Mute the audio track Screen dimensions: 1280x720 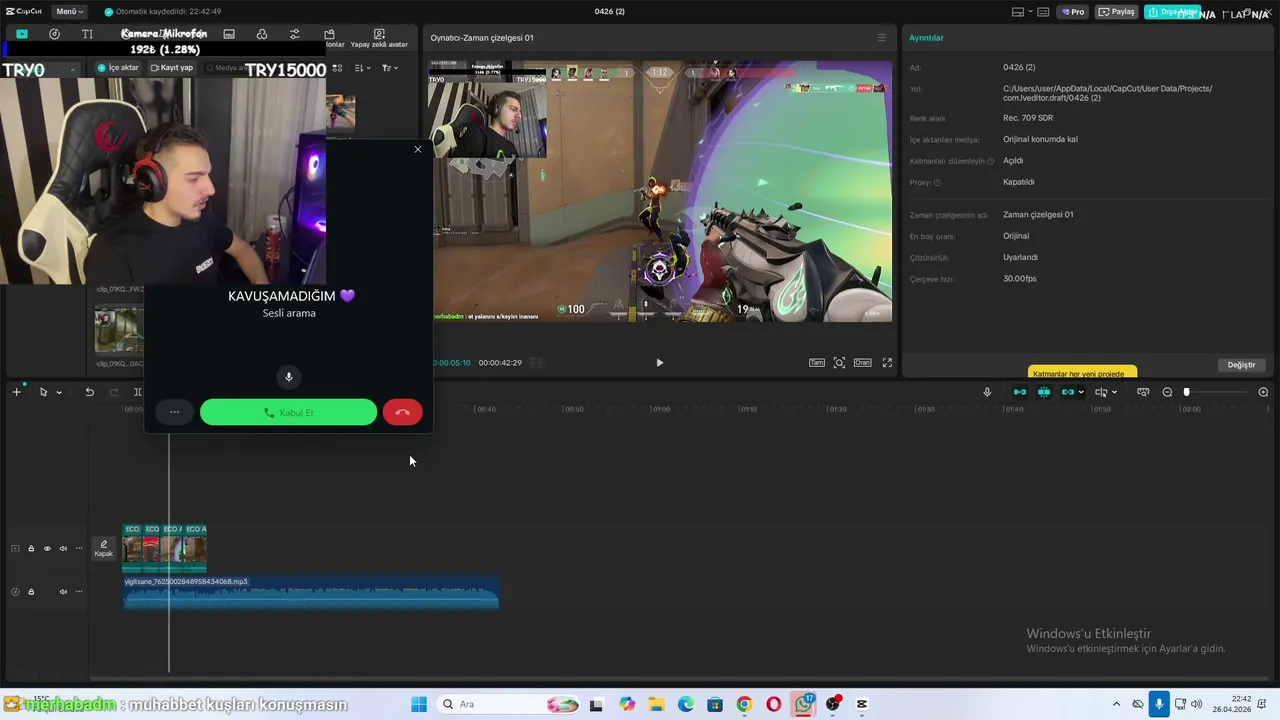click(x=63, y=591)
